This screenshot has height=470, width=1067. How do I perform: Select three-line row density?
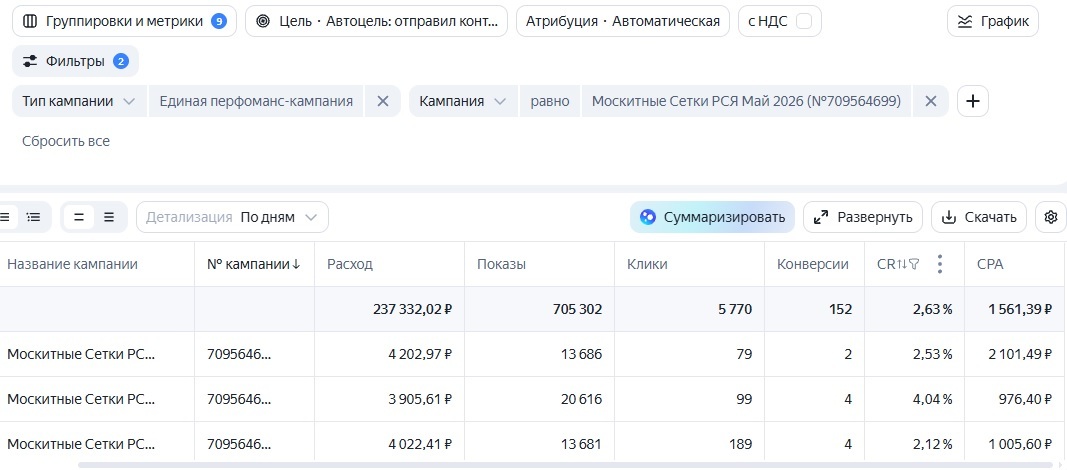tap(109, 218)
